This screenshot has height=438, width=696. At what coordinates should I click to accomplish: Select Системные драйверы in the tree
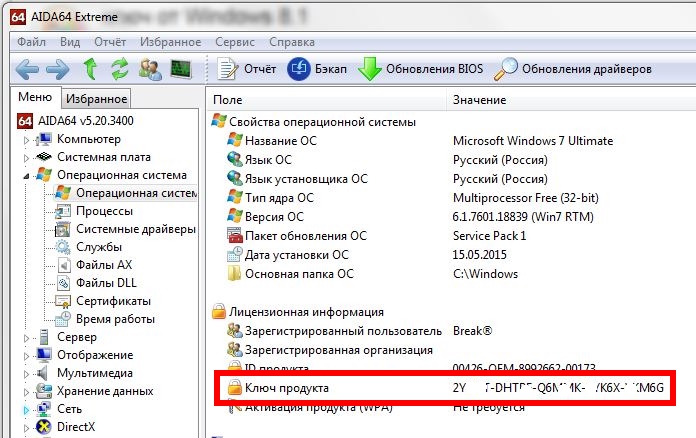[x=135, y=229]
